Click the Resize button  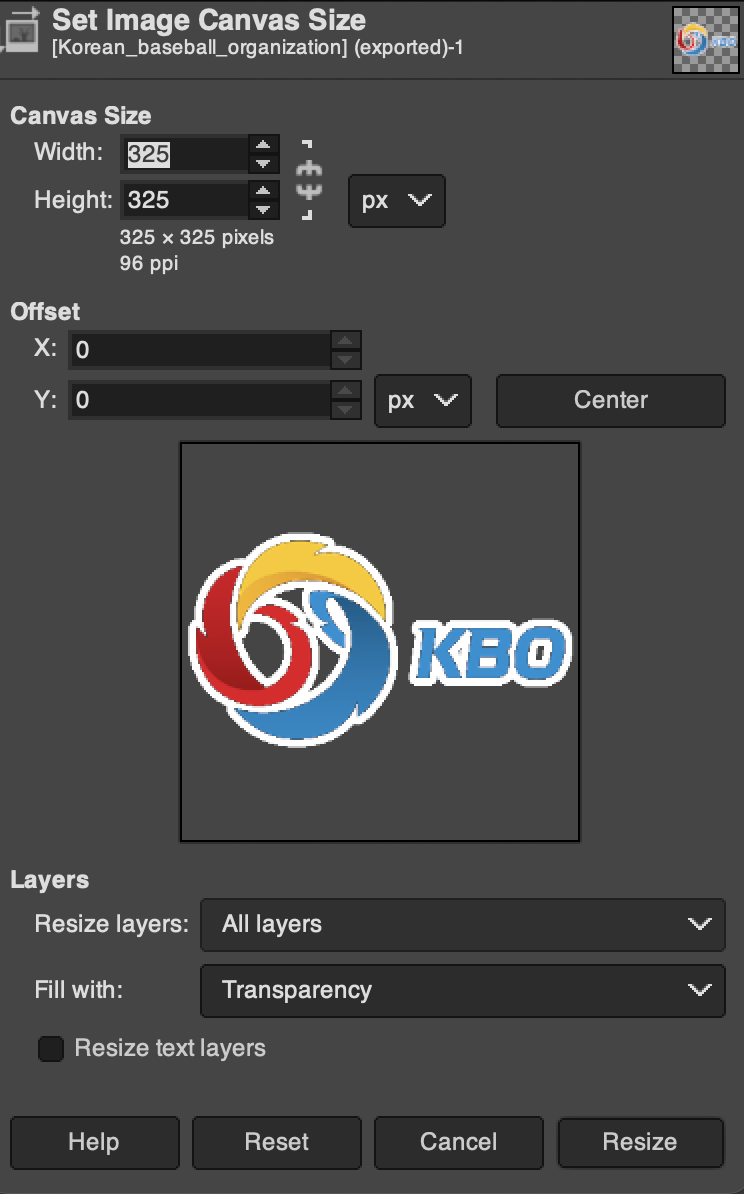click(640, 1142)
